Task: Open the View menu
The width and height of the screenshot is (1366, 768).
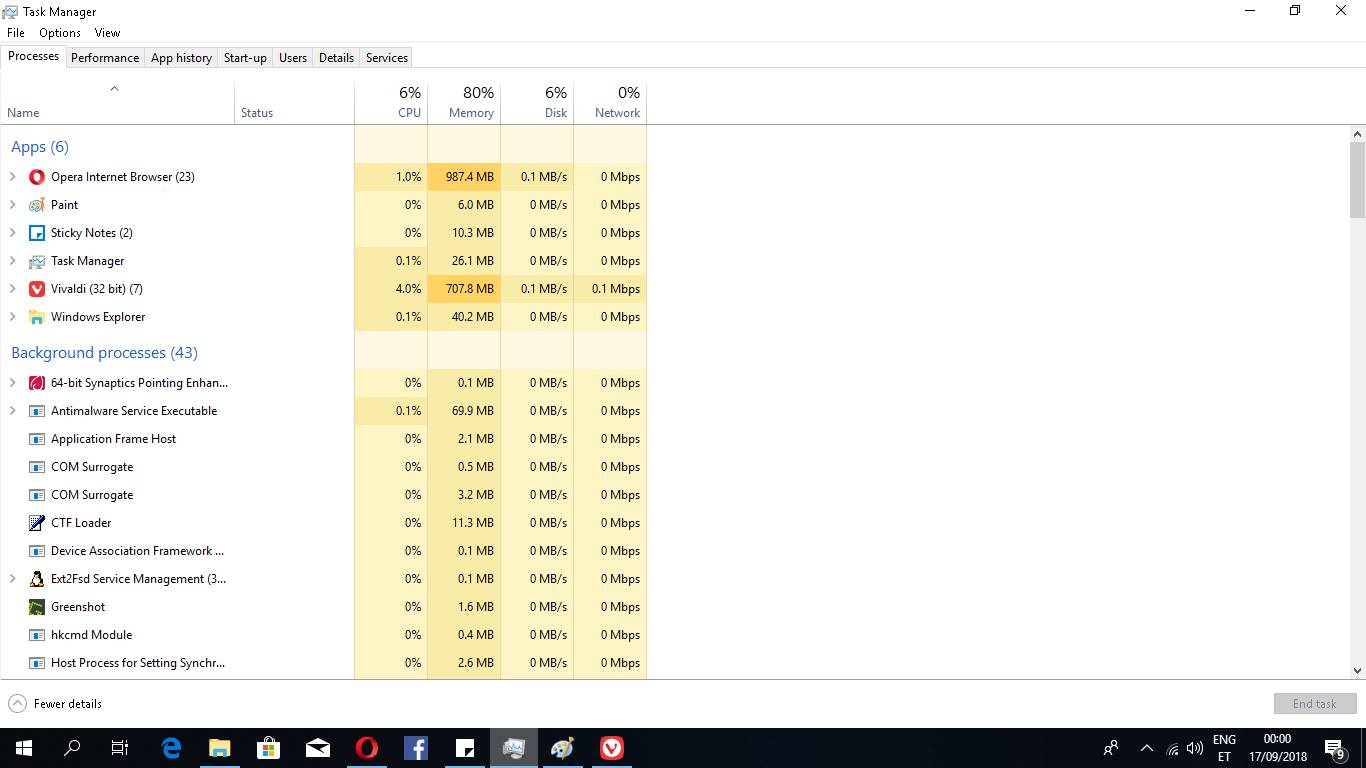Action: (x=107, y=33)
